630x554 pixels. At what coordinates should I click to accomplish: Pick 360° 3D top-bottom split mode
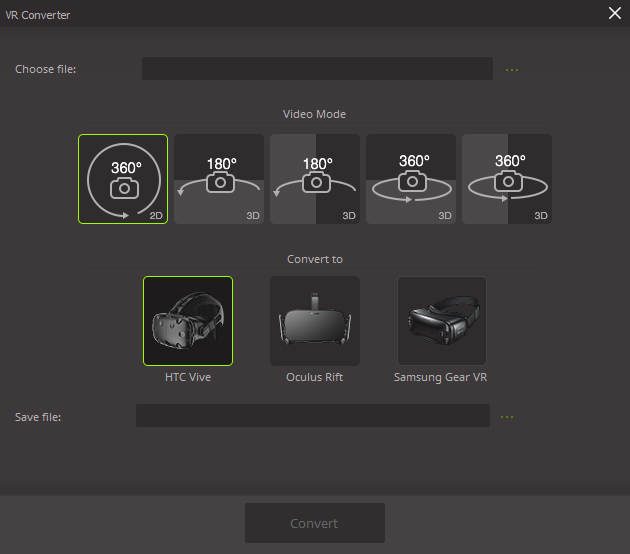click(x=411, y=179)
